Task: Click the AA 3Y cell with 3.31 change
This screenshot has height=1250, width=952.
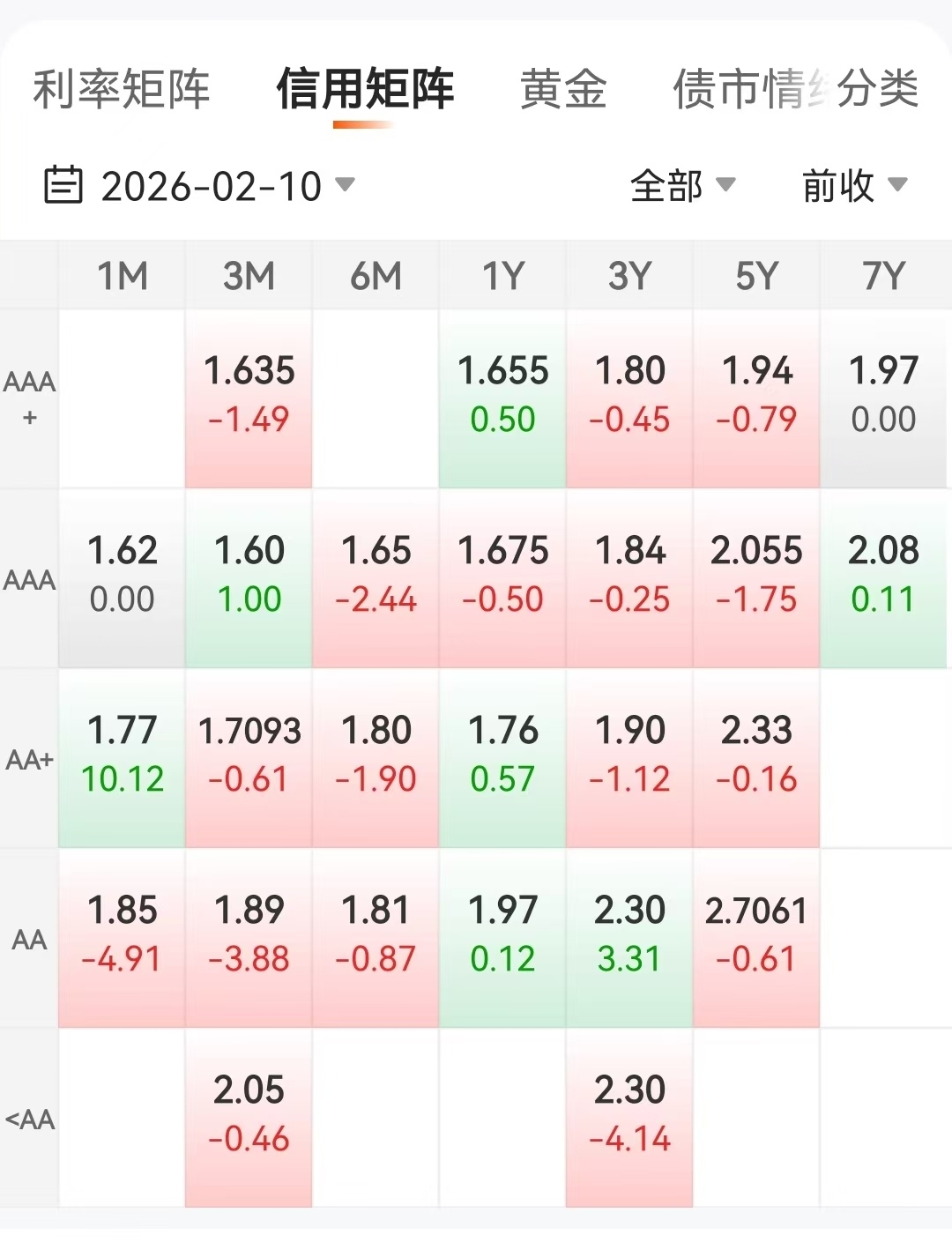Action: (629, 936)
